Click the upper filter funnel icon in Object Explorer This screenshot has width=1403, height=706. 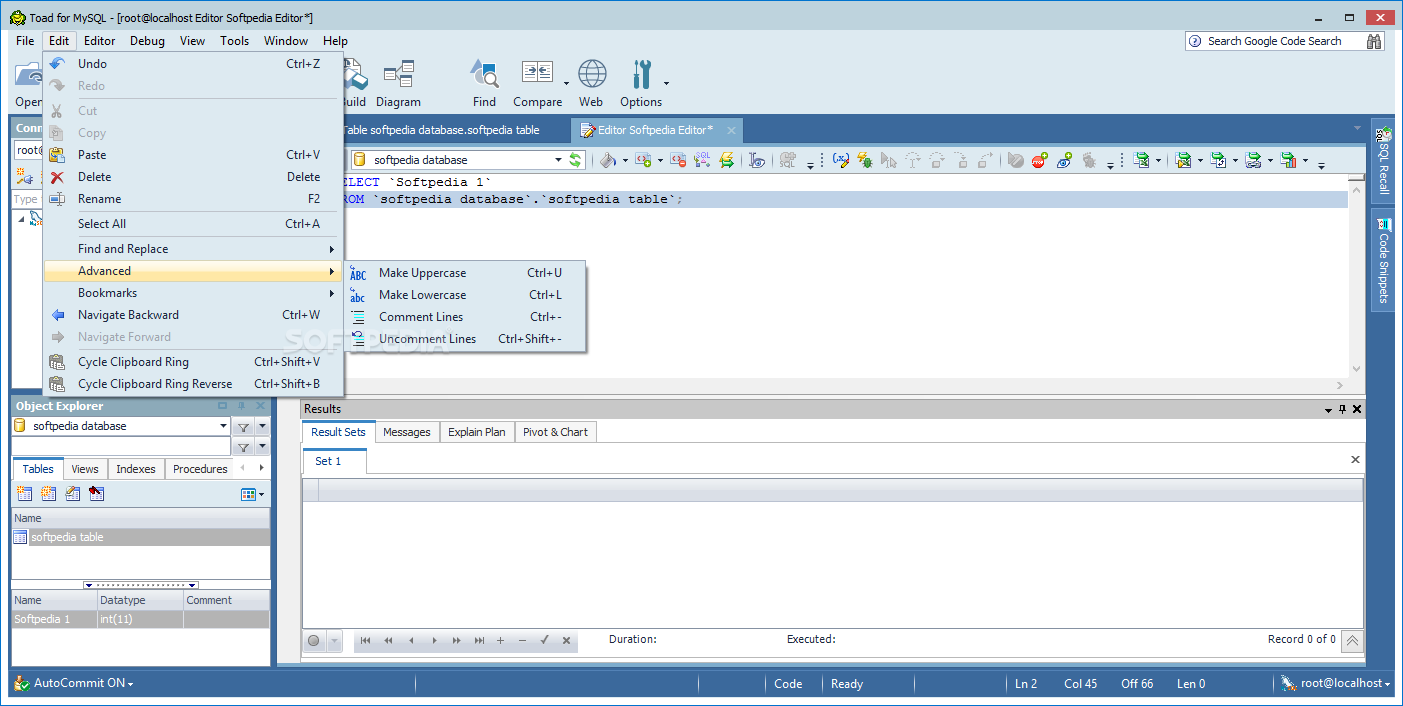coord(243,426)
